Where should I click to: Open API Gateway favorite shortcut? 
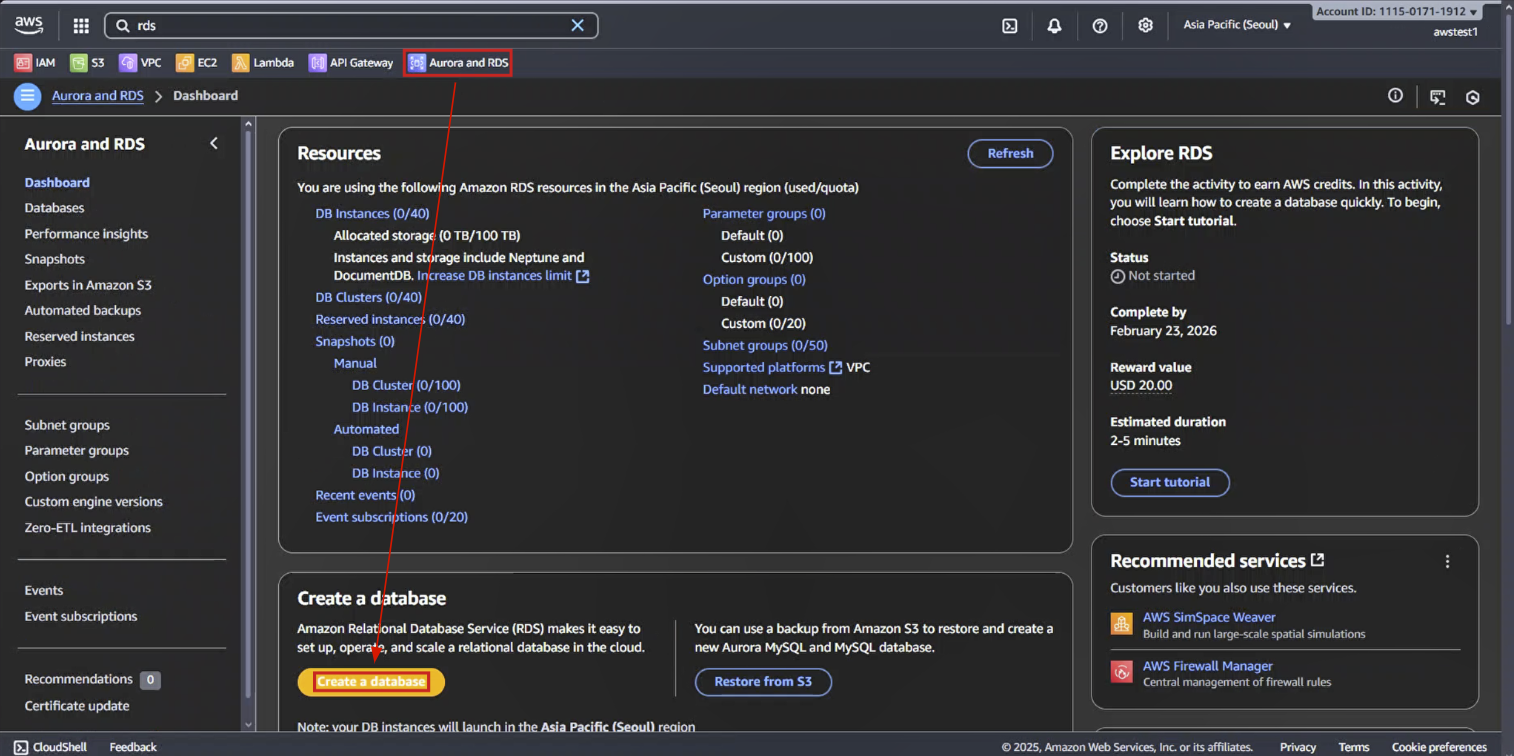351,63
